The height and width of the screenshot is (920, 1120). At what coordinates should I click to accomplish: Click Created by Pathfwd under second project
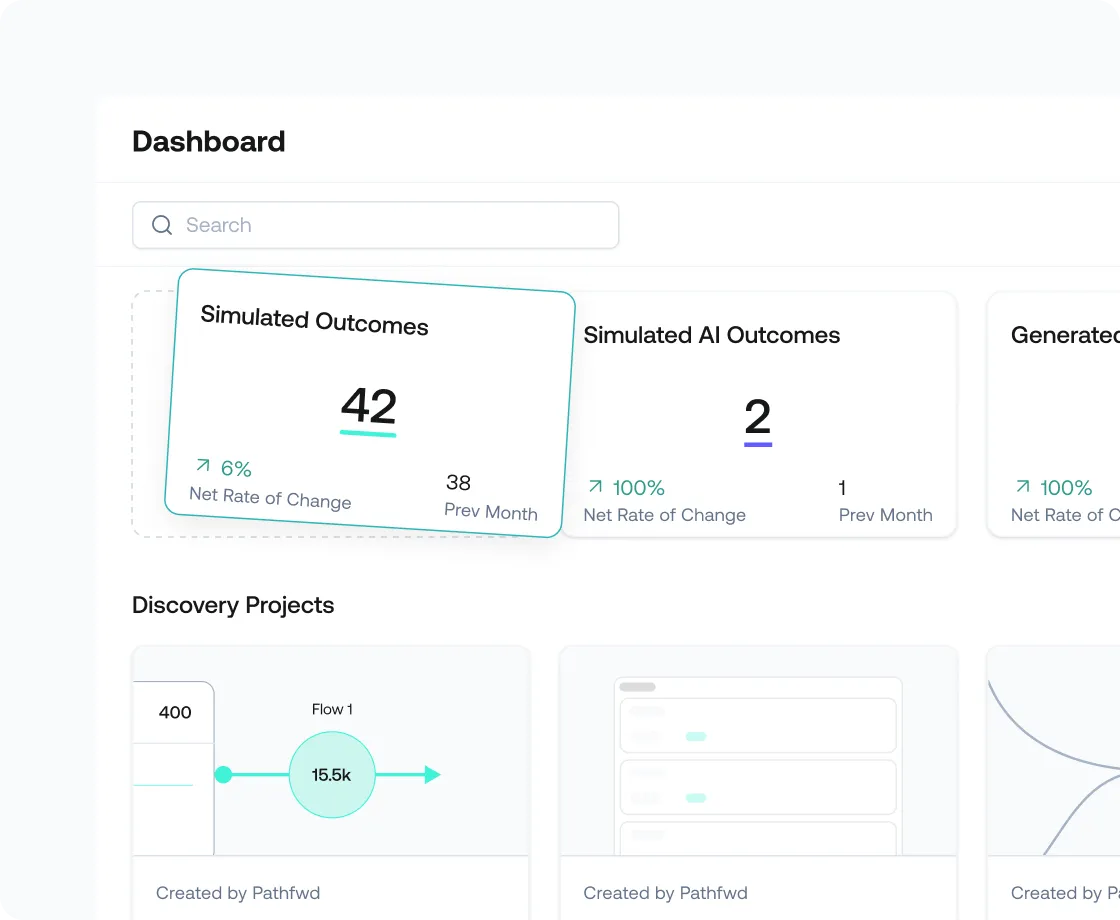click(665, 893)
